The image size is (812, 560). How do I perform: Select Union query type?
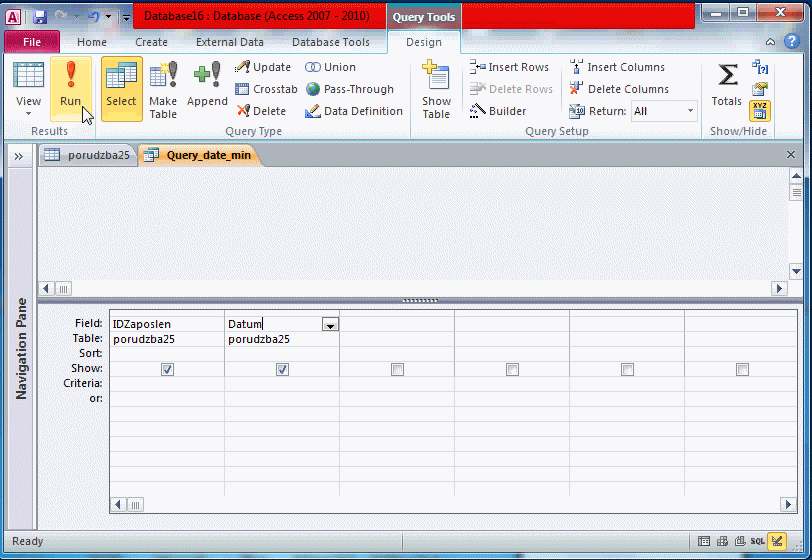330,67
